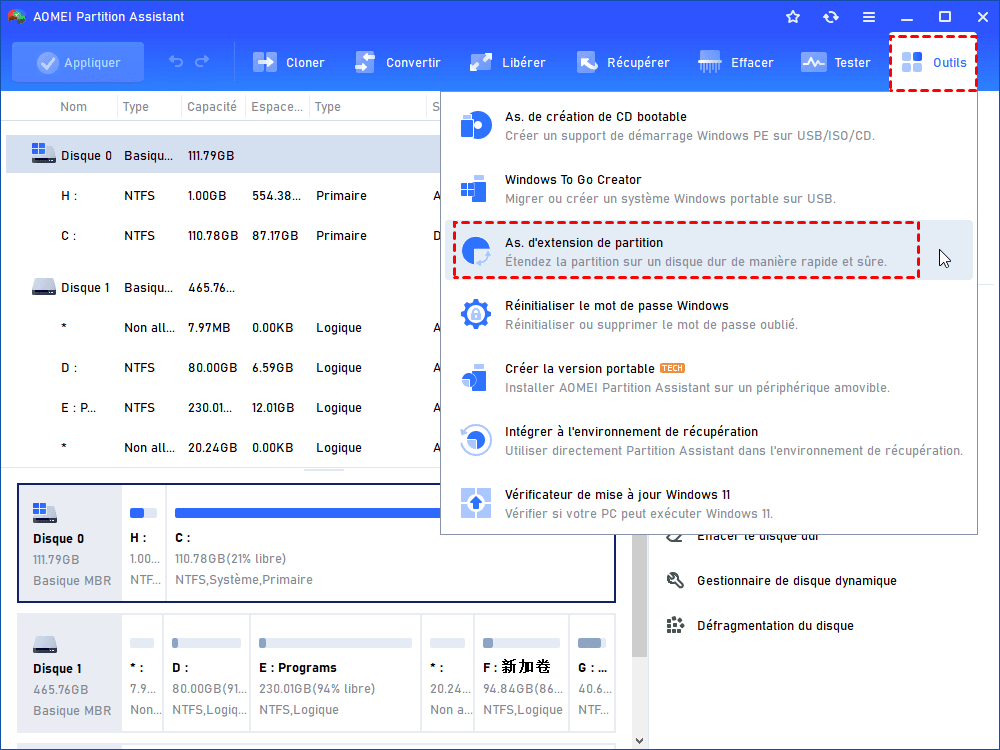The image size is (1000, 750).
Task: Close the Outils dropdown menu
Action: coord(934,62)
